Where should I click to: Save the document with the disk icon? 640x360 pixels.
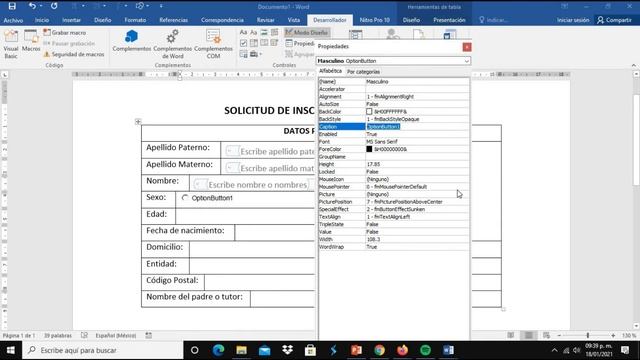pos(12,6)
